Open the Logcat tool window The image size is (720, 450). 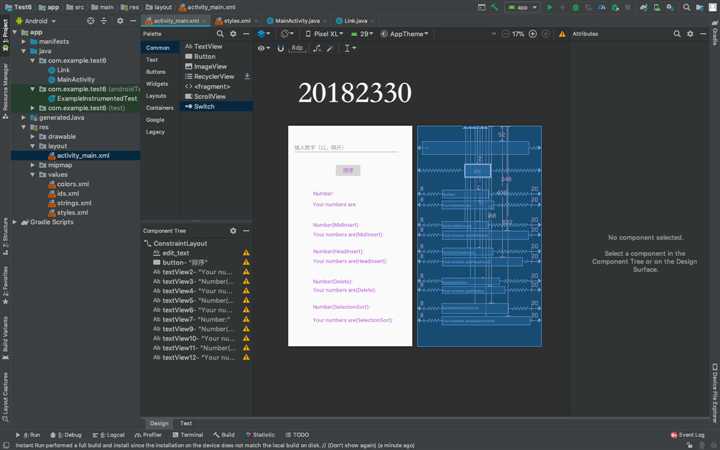tap(108, 435)
